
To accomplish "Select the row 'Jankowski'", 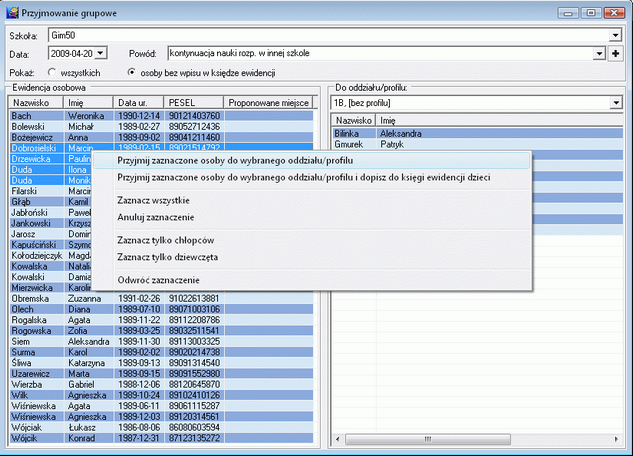I will click(x=51, y=223).
